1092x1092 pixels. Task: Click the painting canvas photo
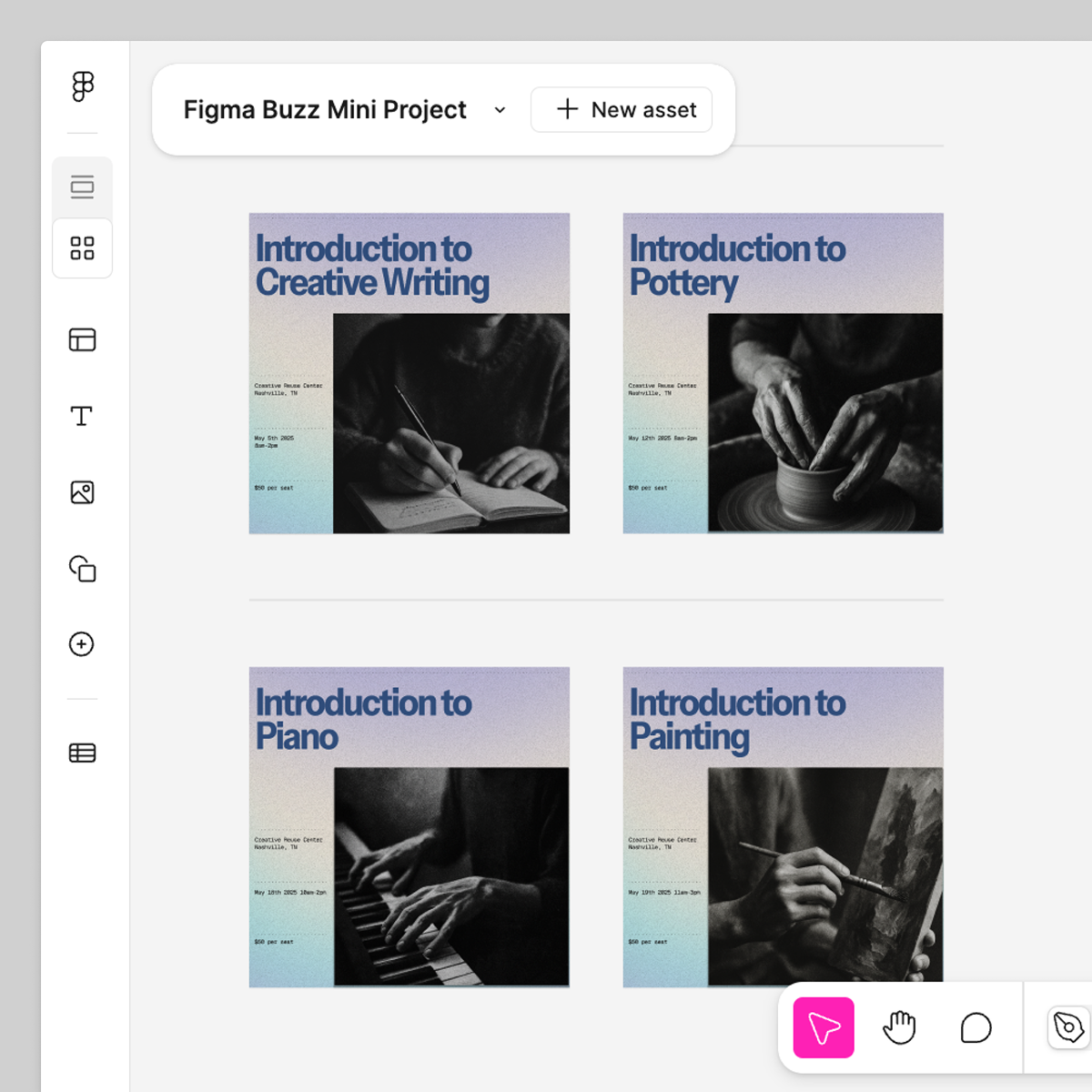(825, 876)
